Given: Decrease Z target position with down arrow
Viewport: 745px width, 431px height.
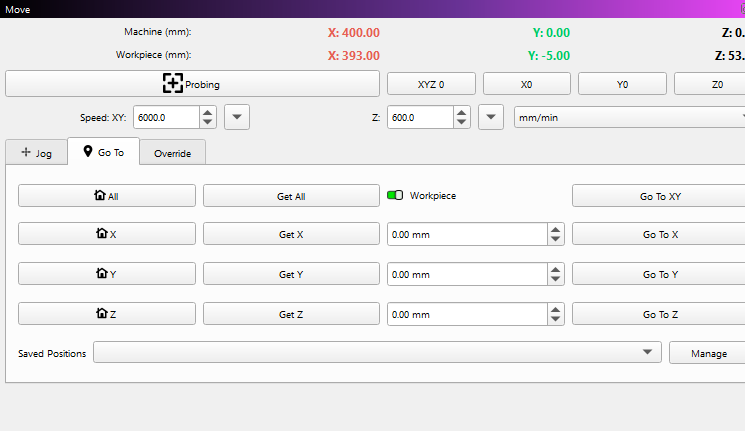Looking at the screenshot, I should (x=555, y=319).
